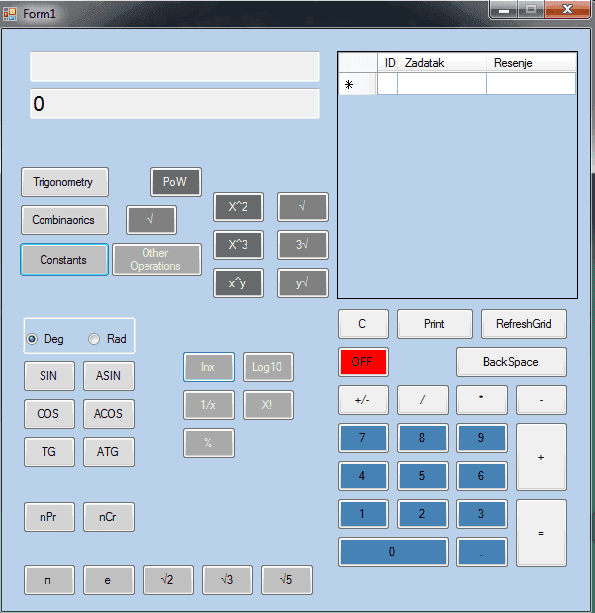The height and width of the screenshot is (613, 595).
Task: Click the BackSpace button
Action: 511,362
